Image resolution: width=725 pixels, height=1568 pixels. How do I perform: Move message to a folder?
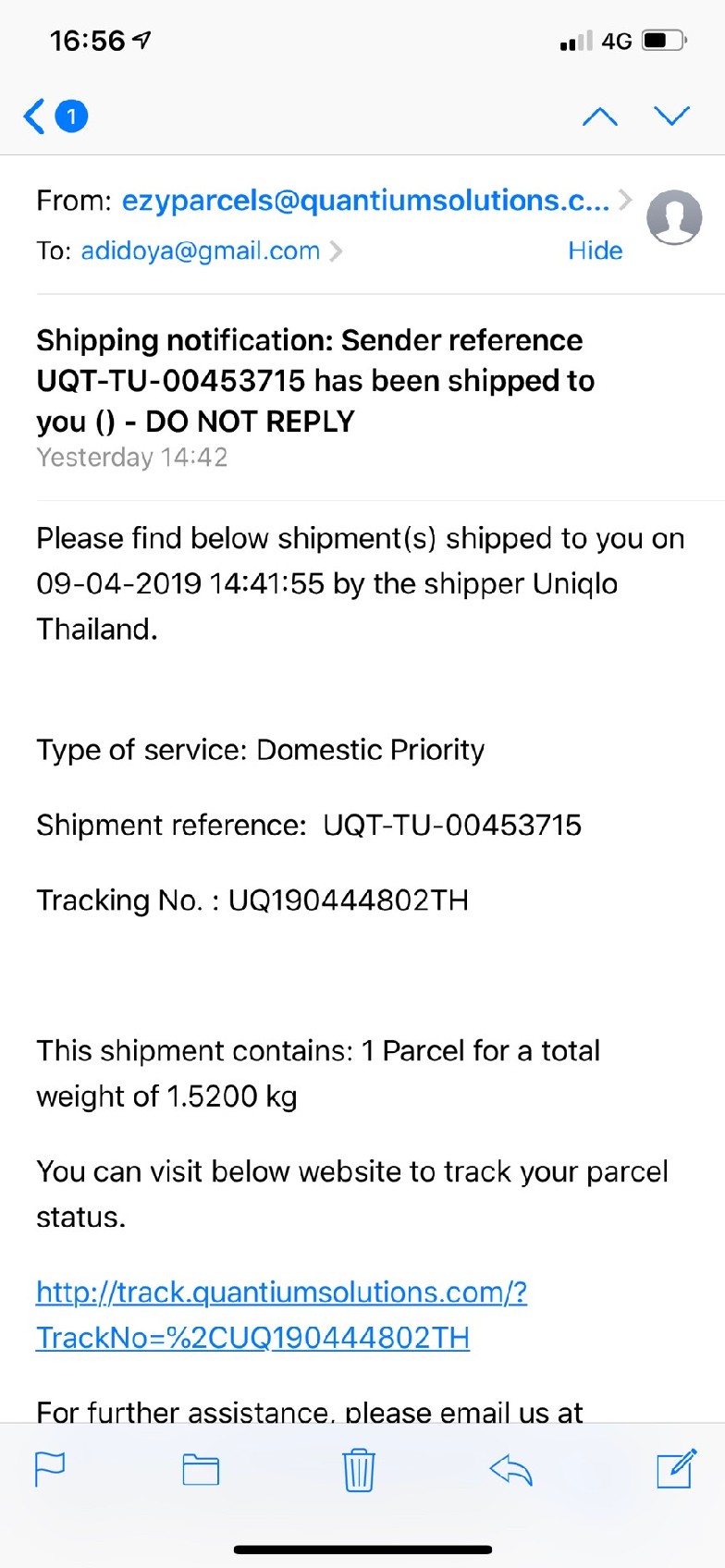(x=201, y=1469)
